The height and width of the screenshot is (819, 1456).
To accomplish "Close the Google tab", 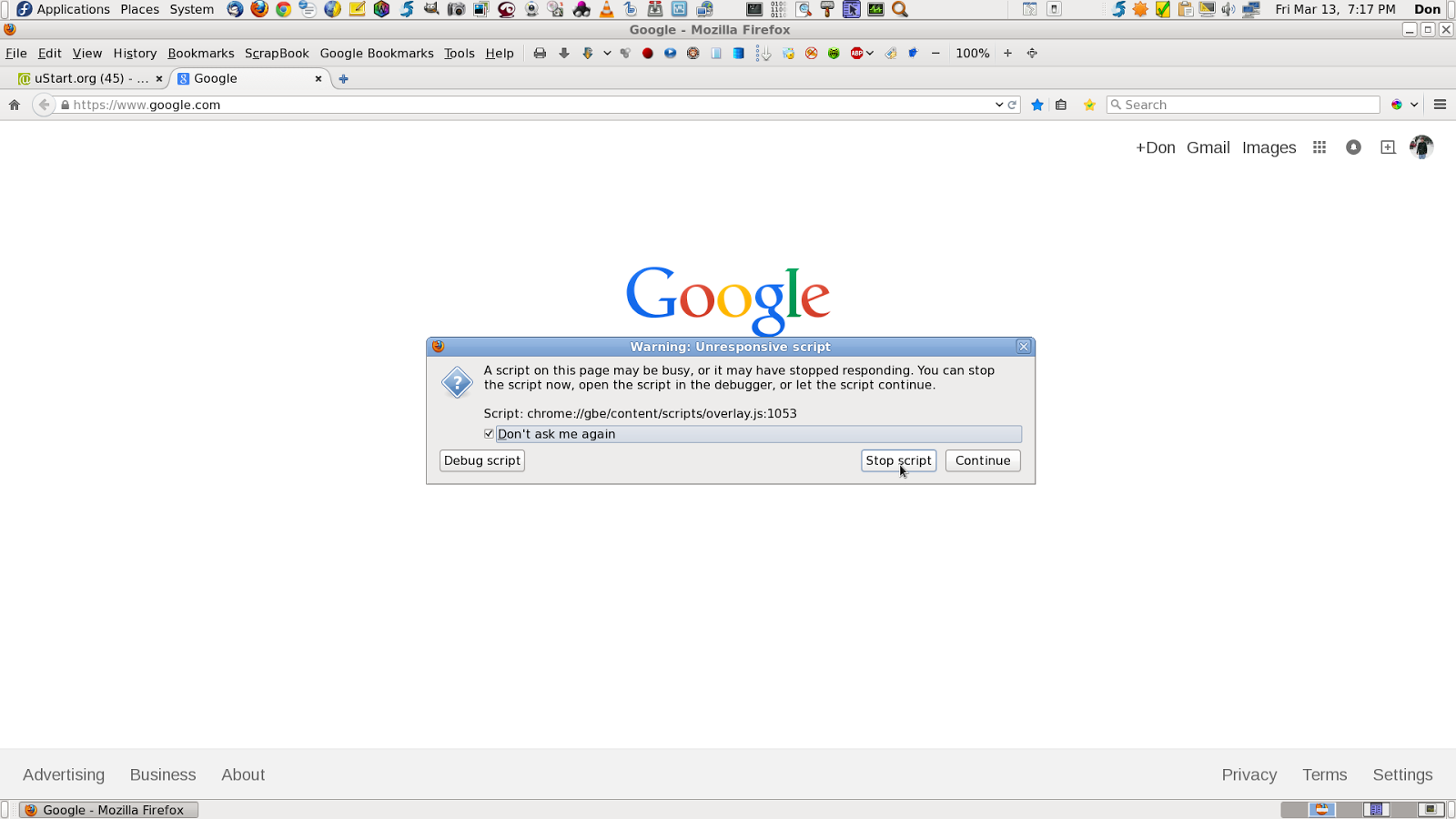I will point(318,79).
